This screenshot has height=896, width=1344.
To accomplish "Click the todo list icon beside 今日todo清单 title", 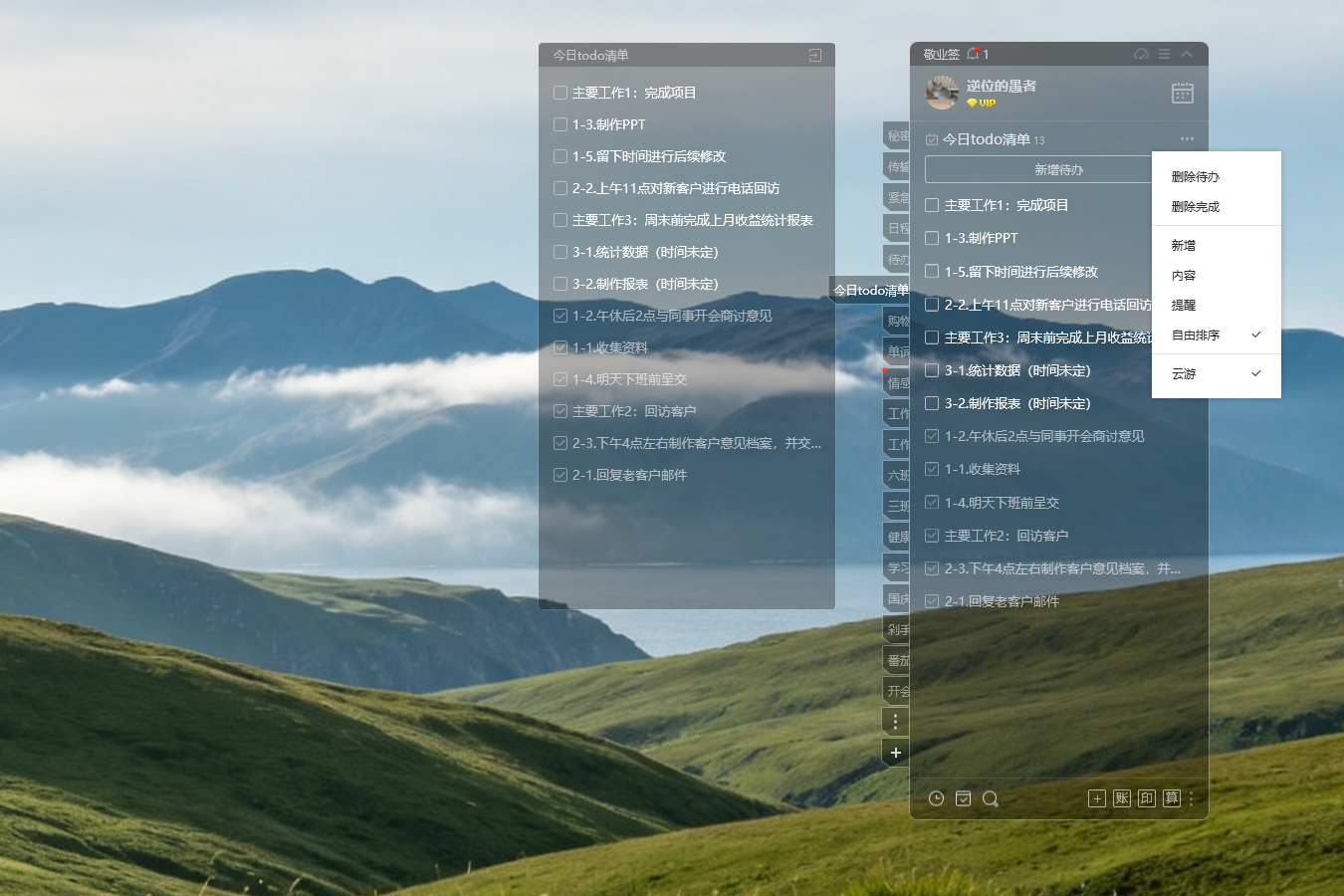I will point(932,139).
